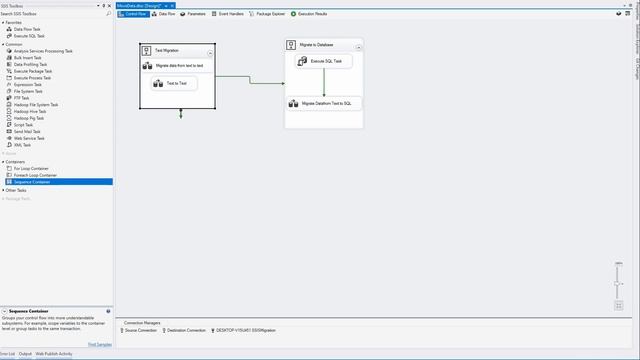Select Destination Connection manager

[184, 331]
